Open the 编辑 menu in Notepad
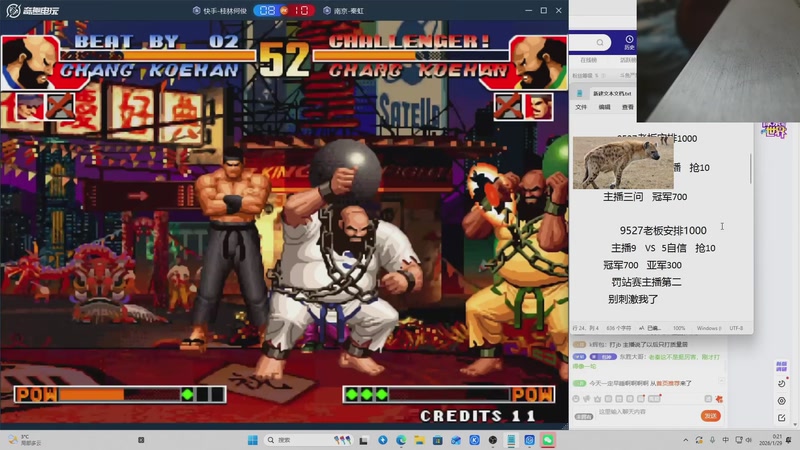The height and width of the screenshot is (450, 800). pyautogui.click(x=604, y=107)
